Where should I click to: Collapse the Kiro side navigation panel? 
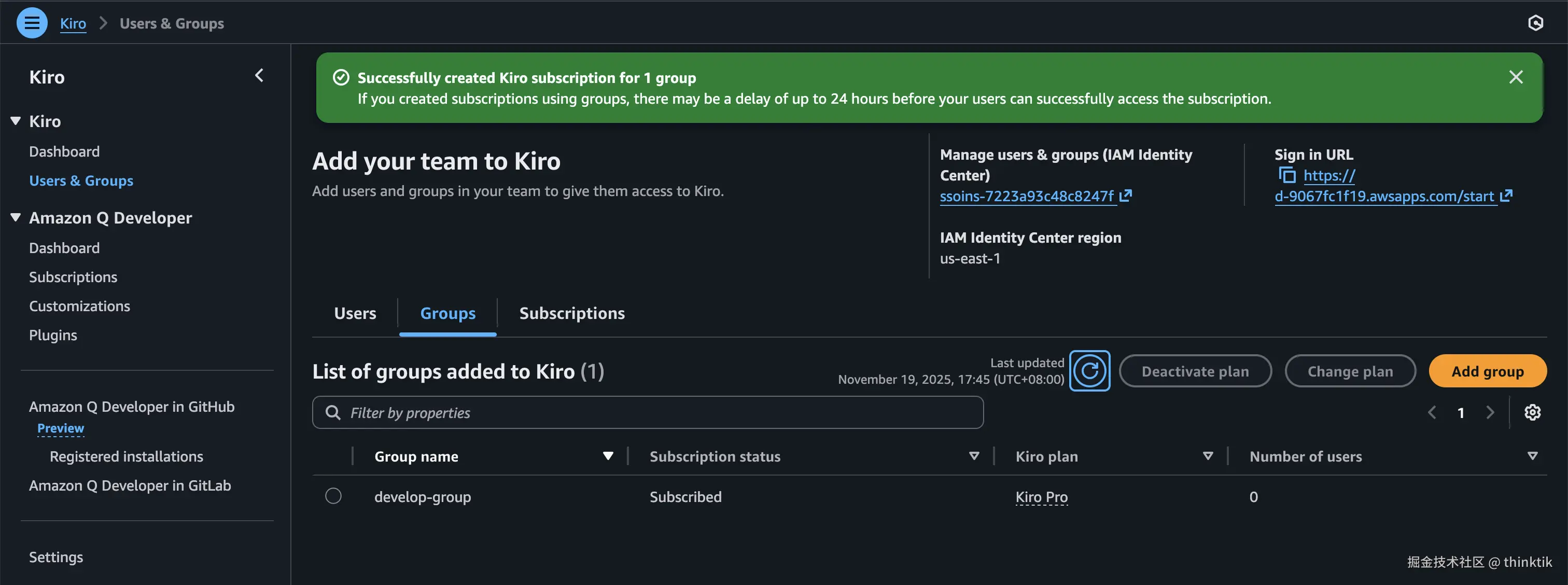tap(259, 76)
